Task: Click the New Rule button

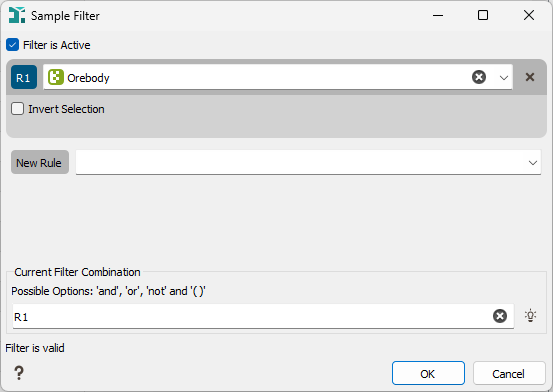Action: [40, 162]
